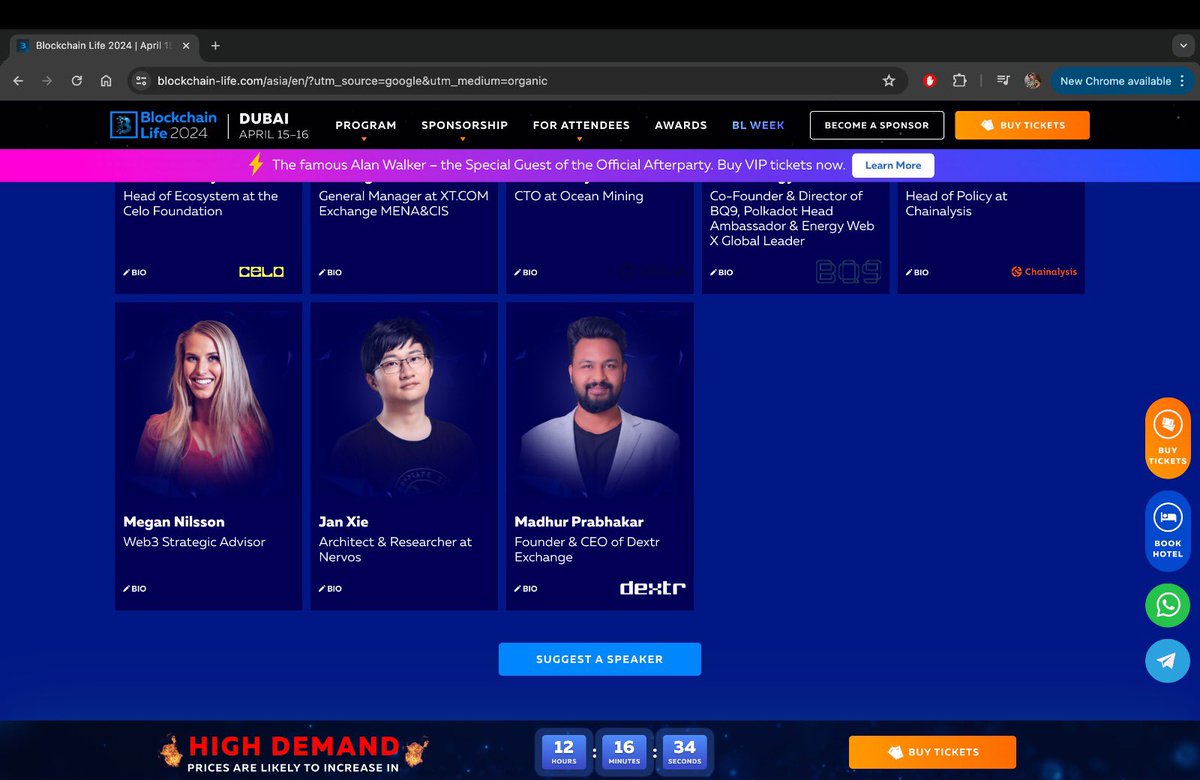Click 'Architect & Researcher at Nervos' text
Screen dimensions: 1200x780
point(395,549)
